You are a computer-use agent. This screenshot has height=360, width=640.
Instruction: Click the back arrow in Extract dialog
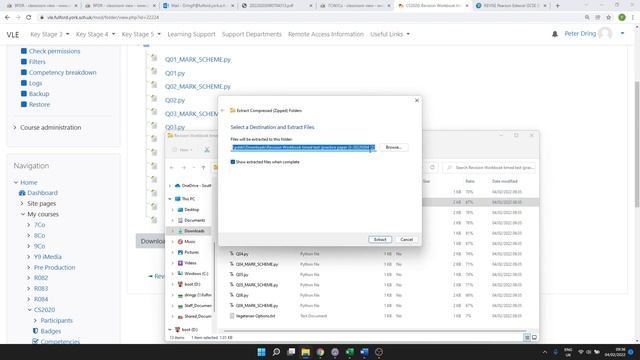tap(222, 110)
